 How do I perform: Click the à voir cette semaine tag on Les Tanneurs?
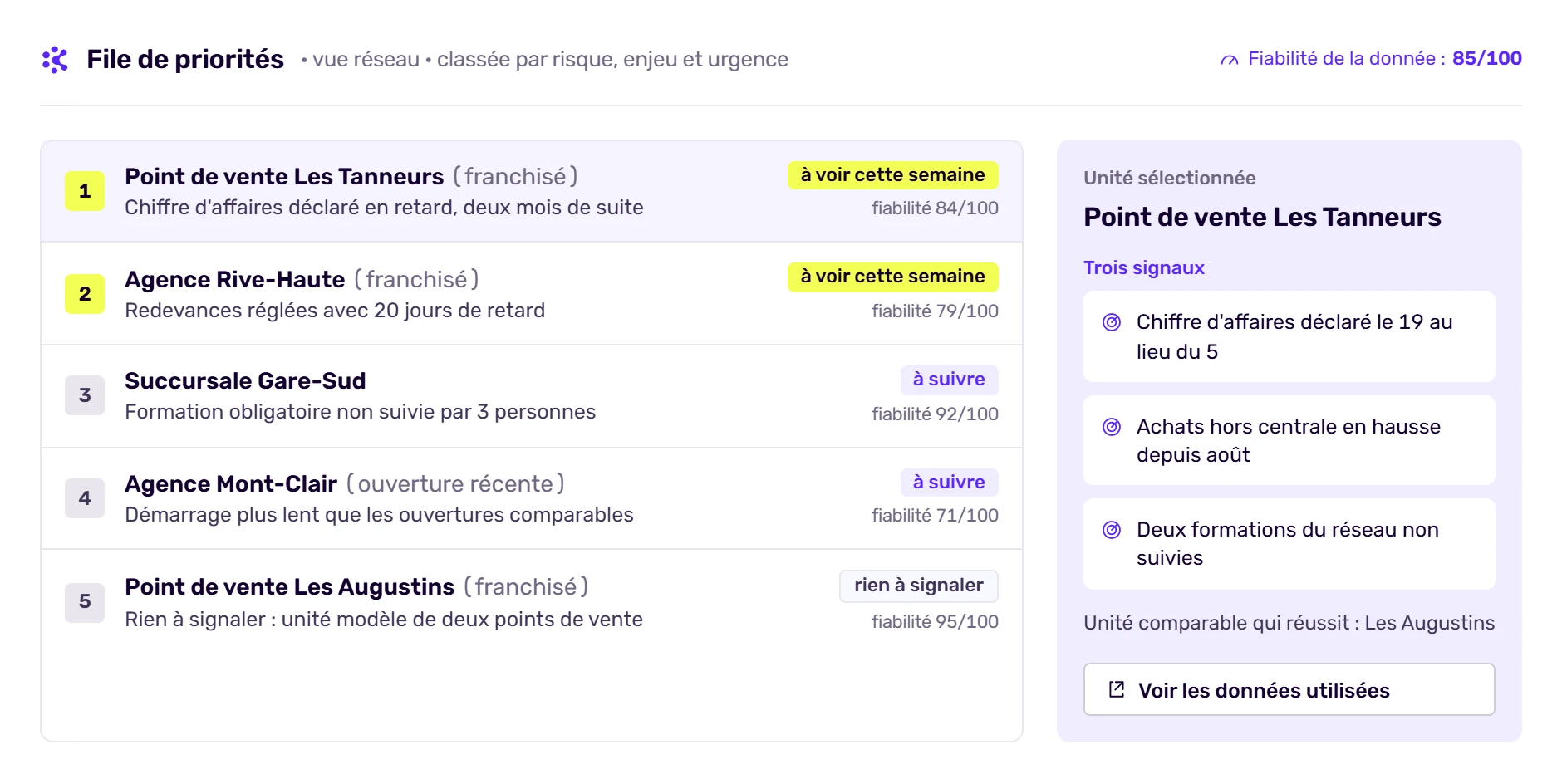point(892,175)
